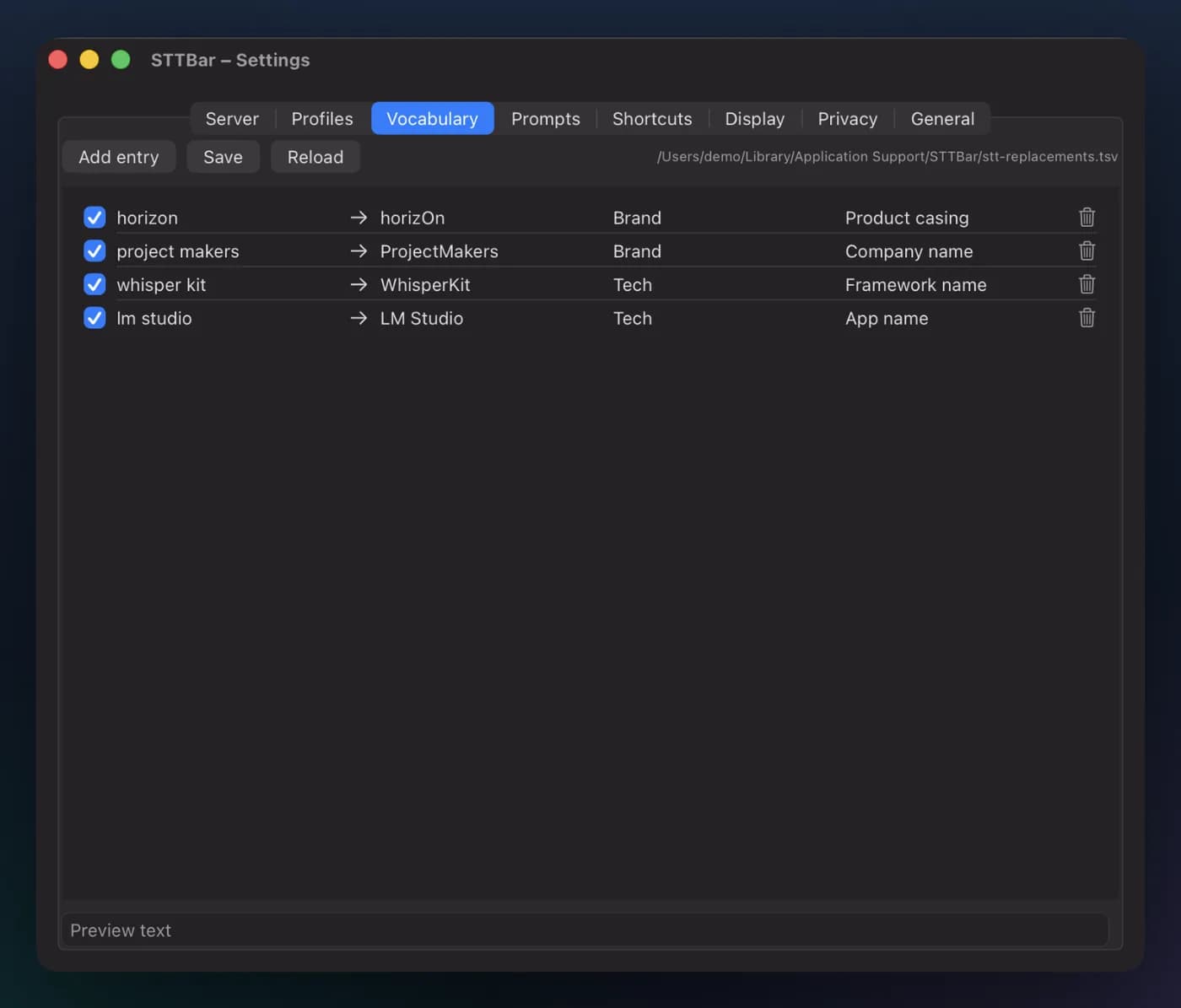Click the stt-replacements.tsv file path
Screen dimensions: 1181x1008
(x=887, y=157)
